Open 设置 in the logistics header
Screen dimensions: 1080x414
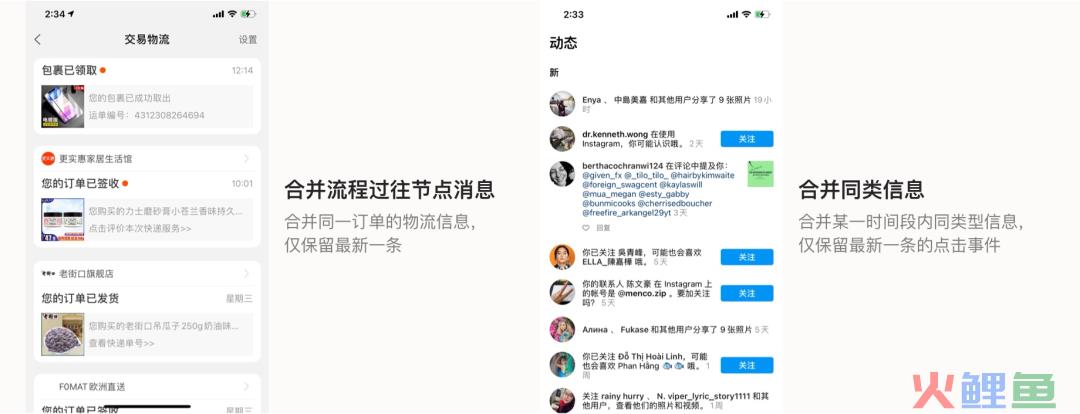click(x=248, y=40)
